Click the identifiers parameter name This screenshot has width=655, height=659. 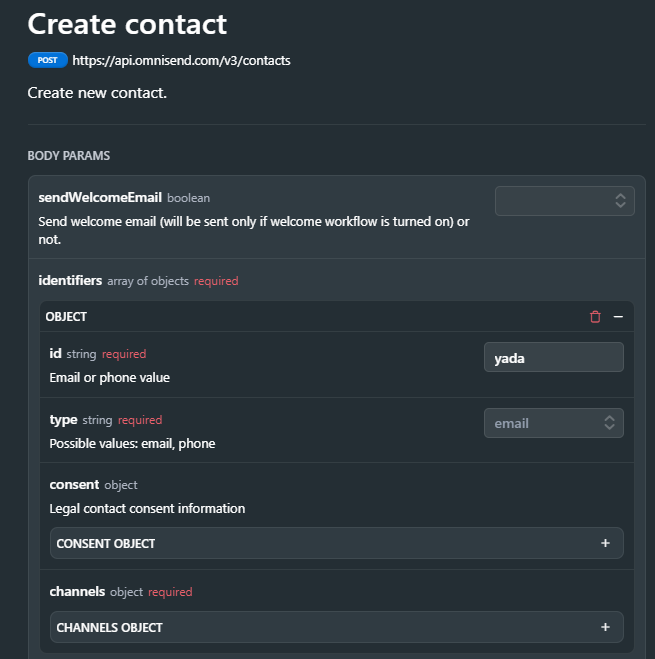[x=70, y=280]
